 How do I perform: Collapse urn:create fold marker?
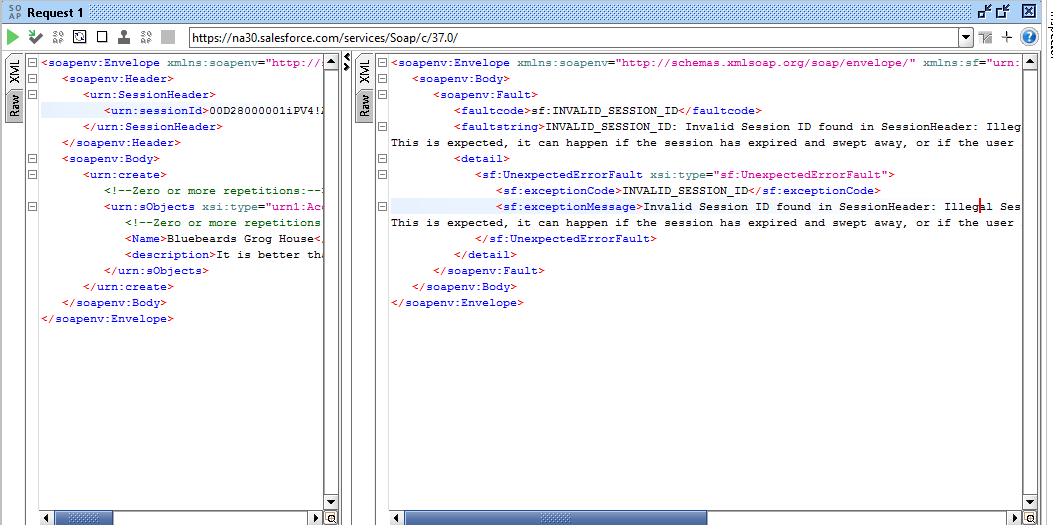click(x=32, y=175)
